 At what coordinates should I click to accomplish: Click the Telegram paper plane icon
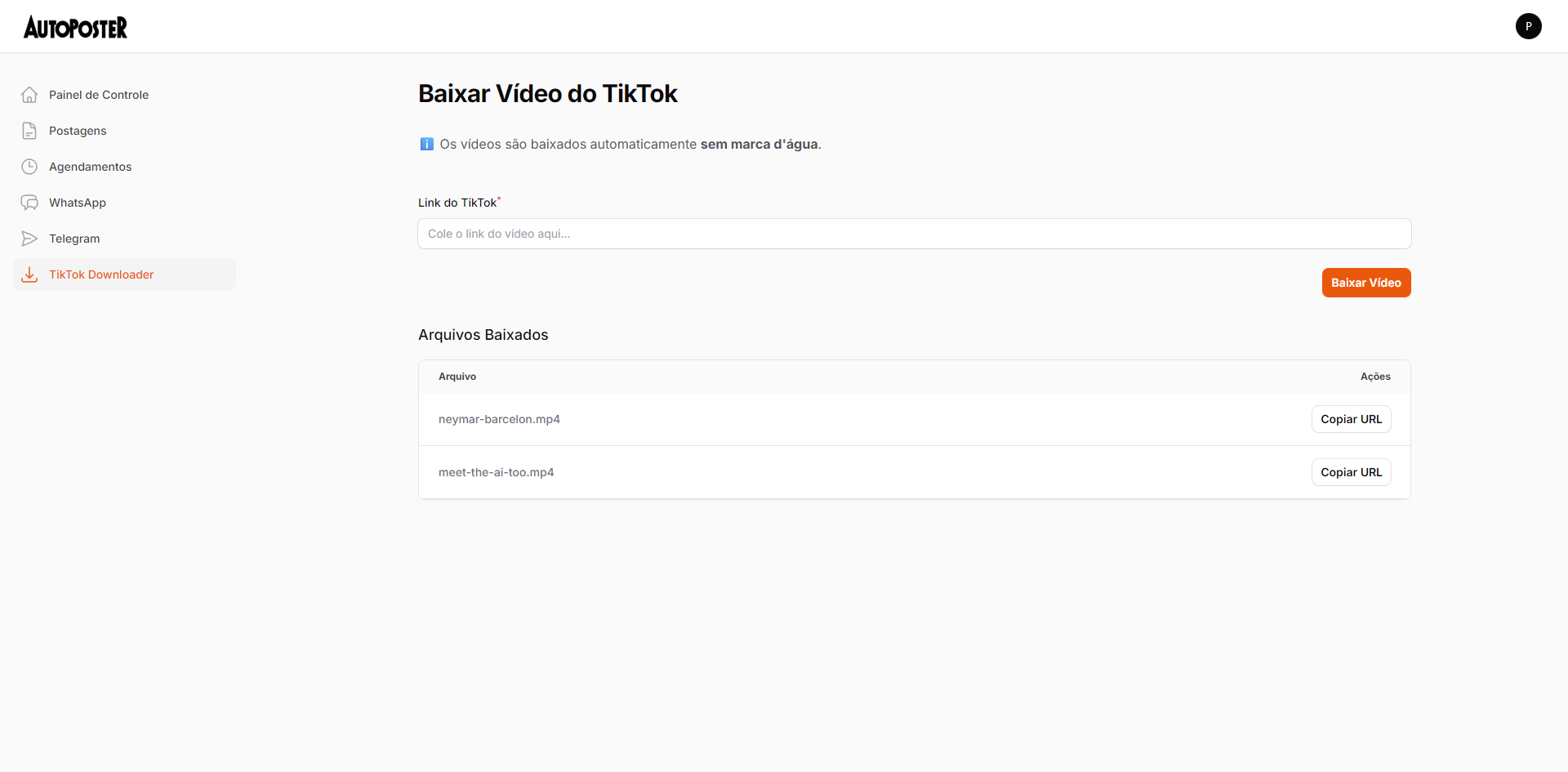[29, 238]
